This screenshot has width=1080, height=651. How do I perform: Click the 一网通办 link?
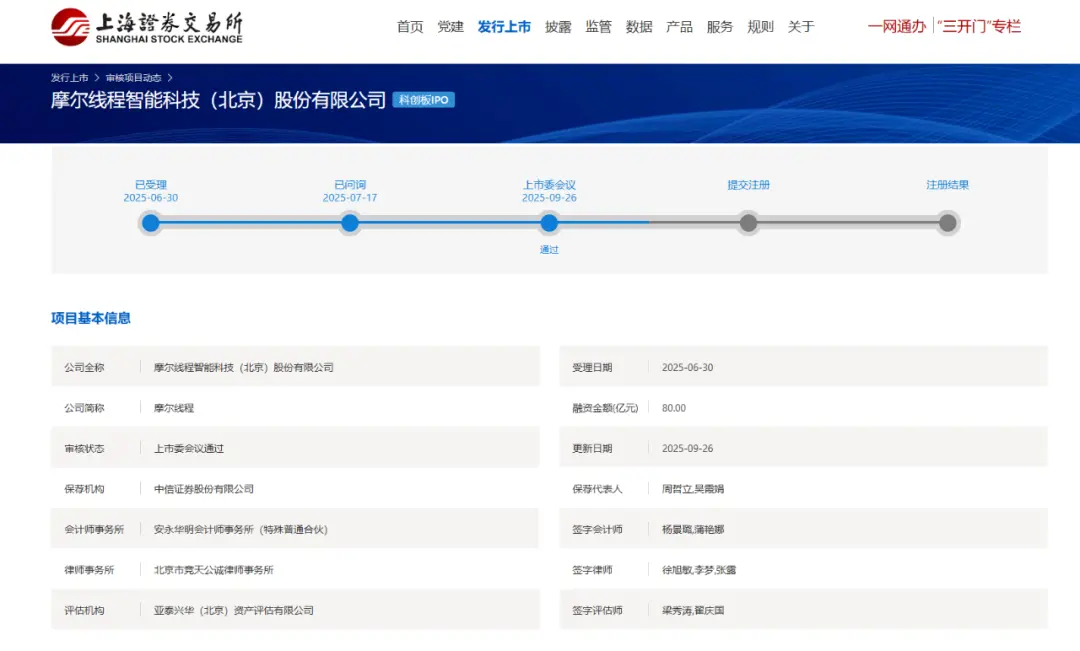[x=897, y=27]
